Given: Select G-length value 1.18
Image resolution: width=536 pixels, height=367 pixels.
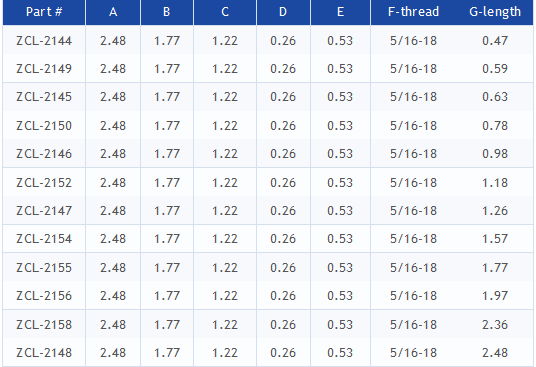Looking at the screenshot, I should tap(495, 183).
